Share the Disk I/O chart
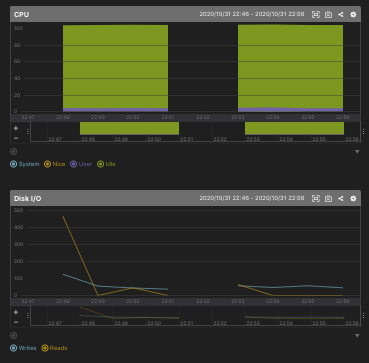The width and height of the screenshot is (369, 363). [x=340, y=198]
